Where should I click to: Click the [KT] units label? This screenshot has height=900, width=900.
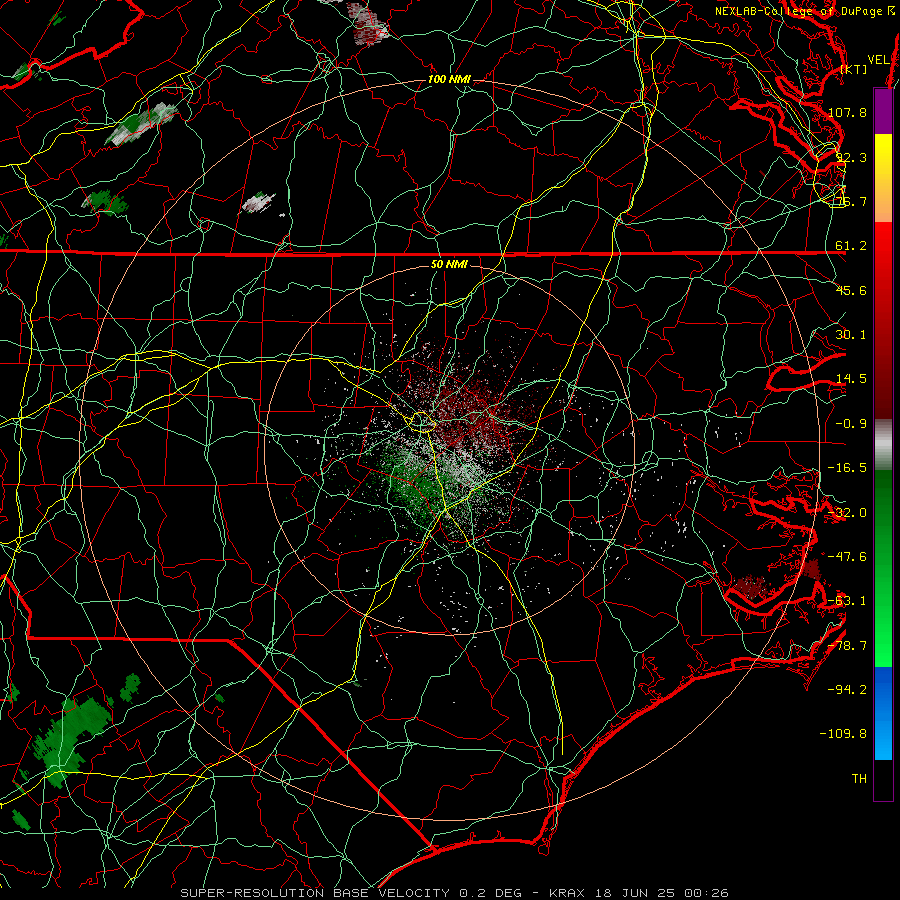click(854, 69)
